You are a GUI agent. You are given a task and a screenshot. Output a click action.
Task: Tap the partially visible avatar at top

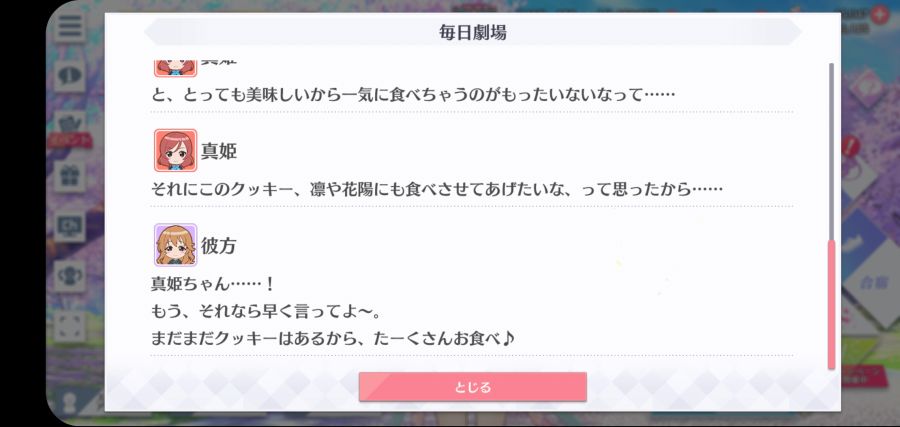[175, 67]
